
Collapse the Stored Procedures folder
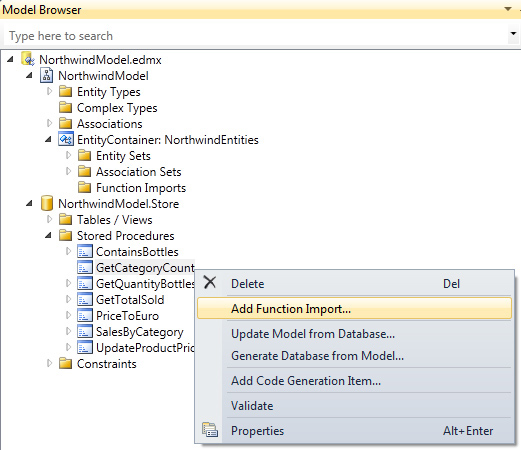click(49, 235)
